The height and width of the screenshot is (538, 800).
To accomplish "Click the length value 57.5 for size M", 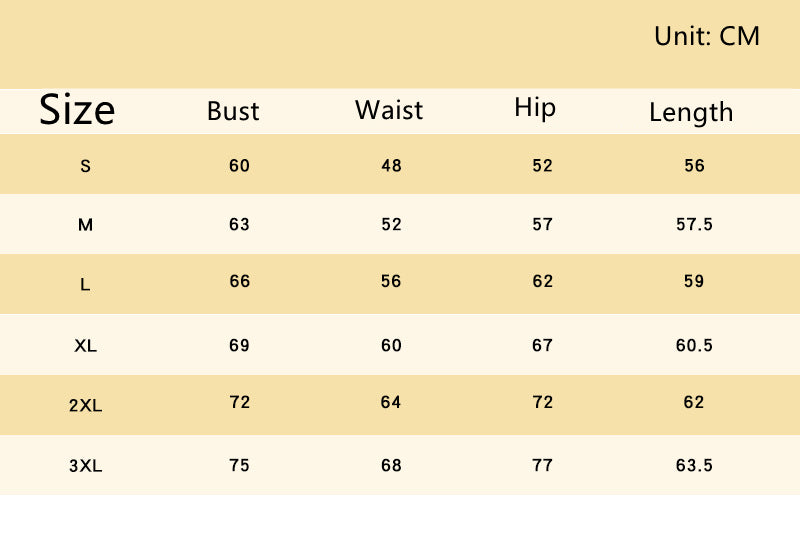I will (694, 224).
